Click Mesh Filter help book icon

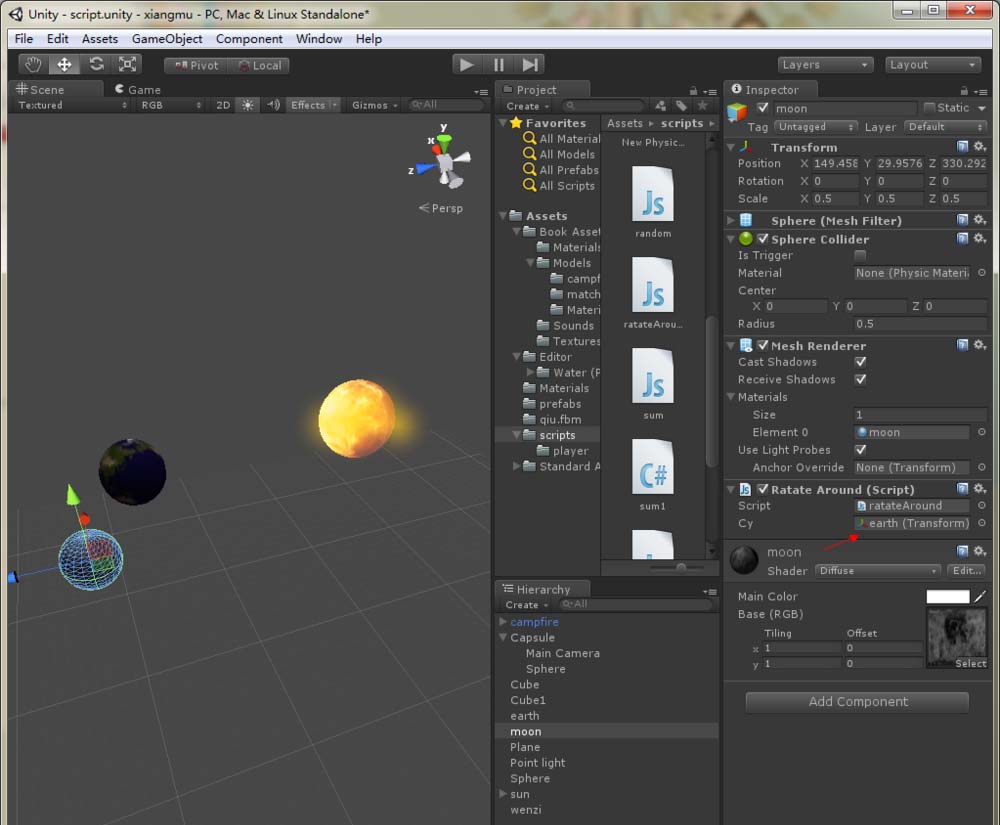[x=962, y=220]
